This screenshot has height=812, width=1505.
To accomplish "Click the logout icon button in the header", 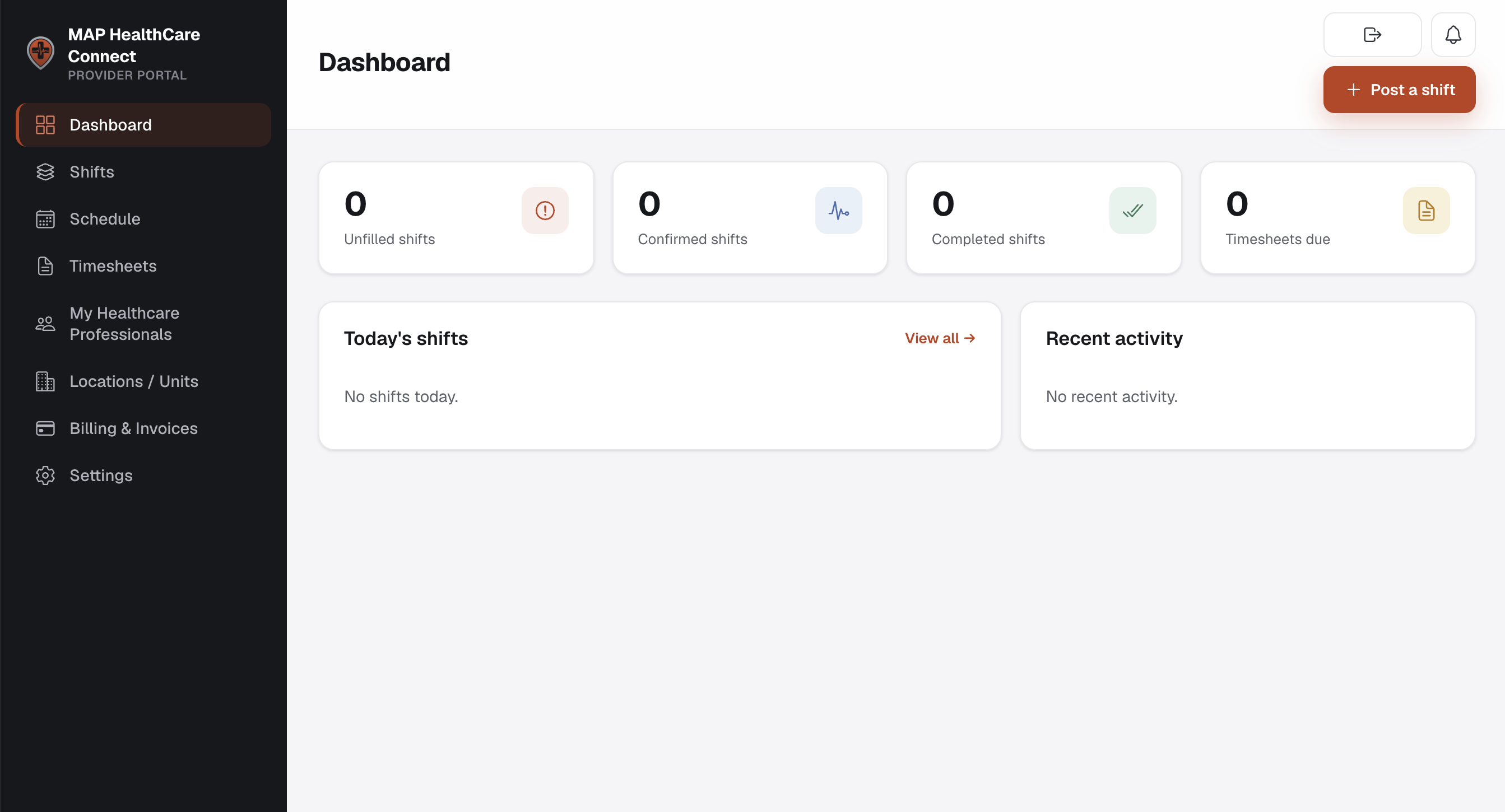I will [1372, 35].
